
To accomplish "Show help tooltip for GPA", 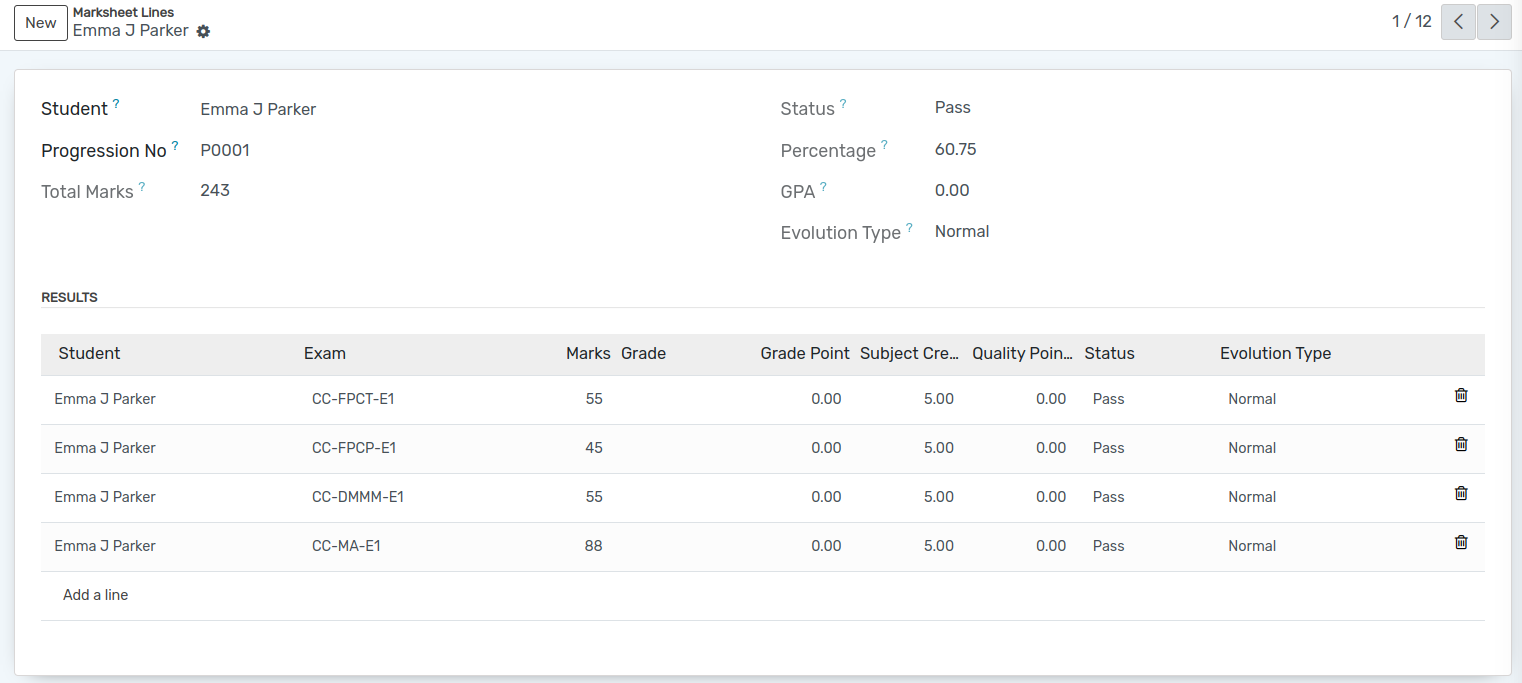I will pos(823,186).
